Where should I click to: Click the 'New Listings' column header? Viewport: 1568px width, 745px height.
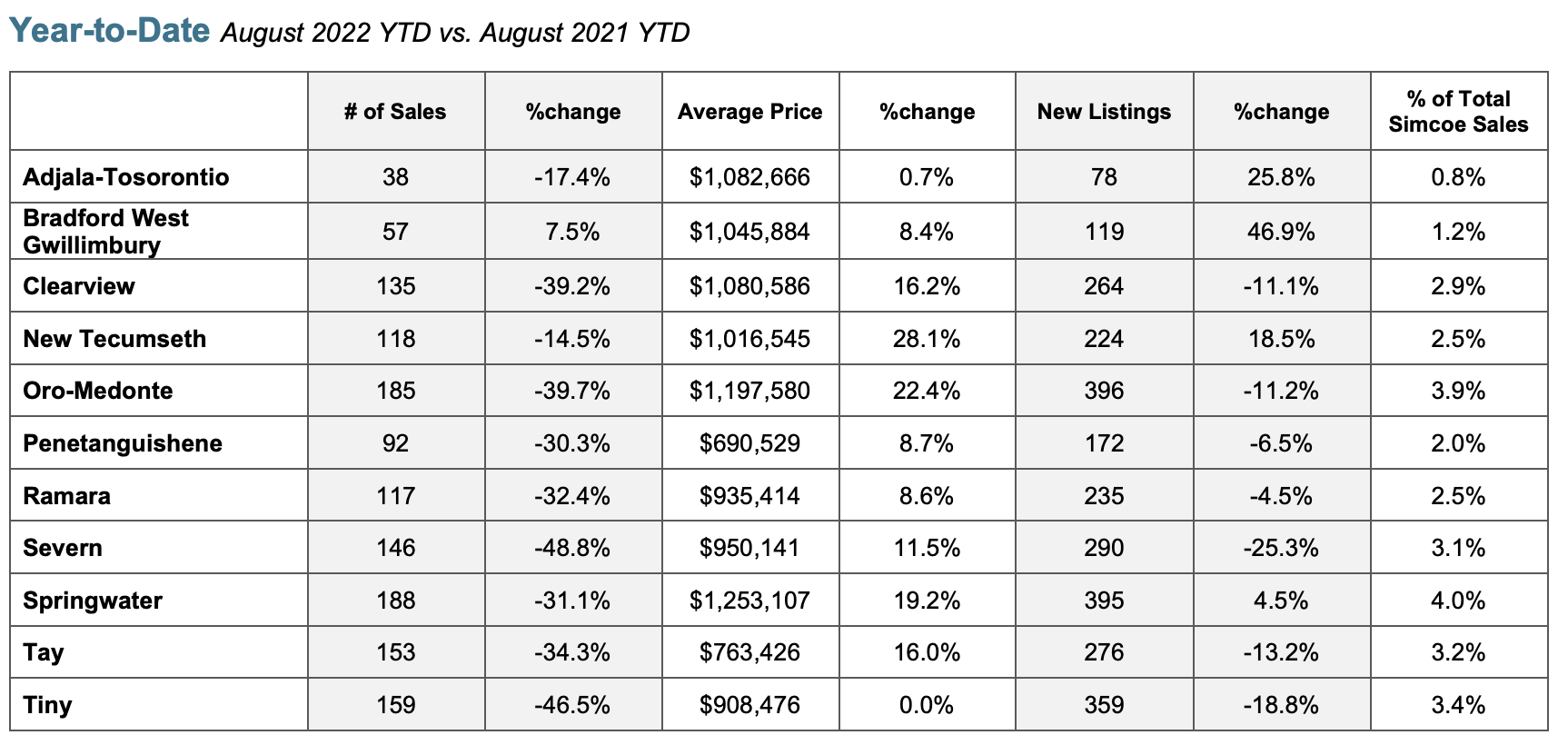pyautogui.click(x=1104, y=112)
